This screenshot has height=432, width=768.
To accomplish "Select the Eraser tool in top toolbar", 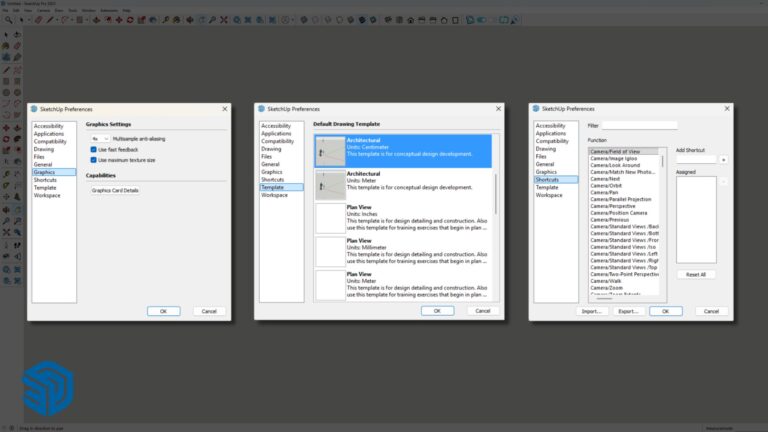I will 38,20.
